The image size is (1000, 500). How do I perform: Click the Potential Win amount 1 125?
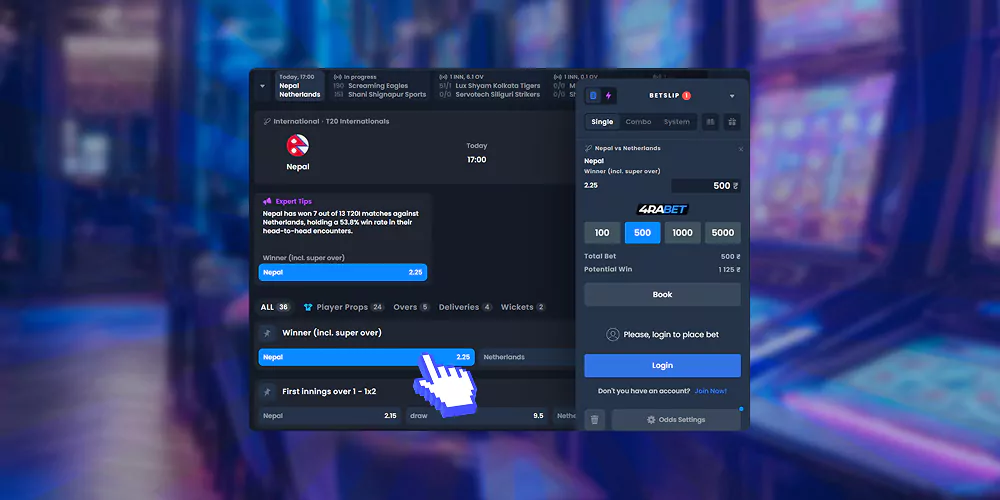pos(729,270)
